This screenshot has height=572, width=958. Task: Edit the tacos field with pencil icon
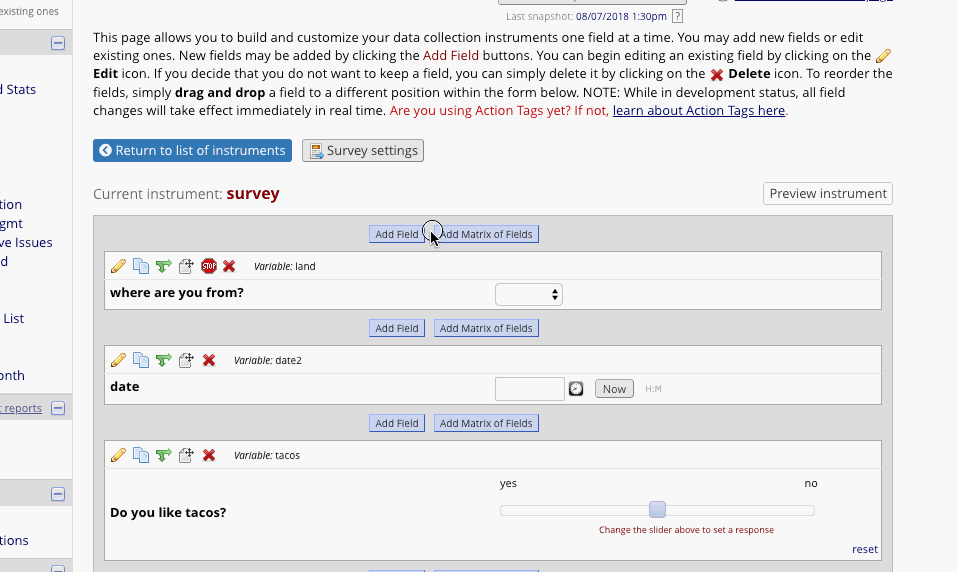pyautogui.click(x=118, y=455)
